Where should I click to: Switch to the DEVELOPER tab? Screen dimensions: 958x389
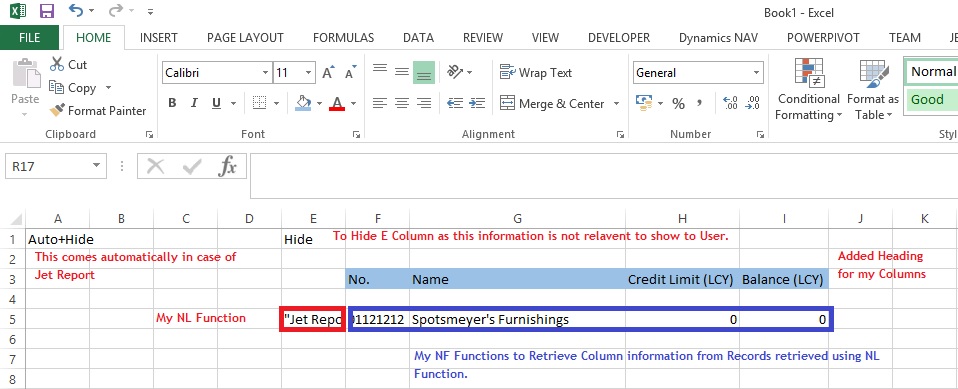tap(619, 38)
